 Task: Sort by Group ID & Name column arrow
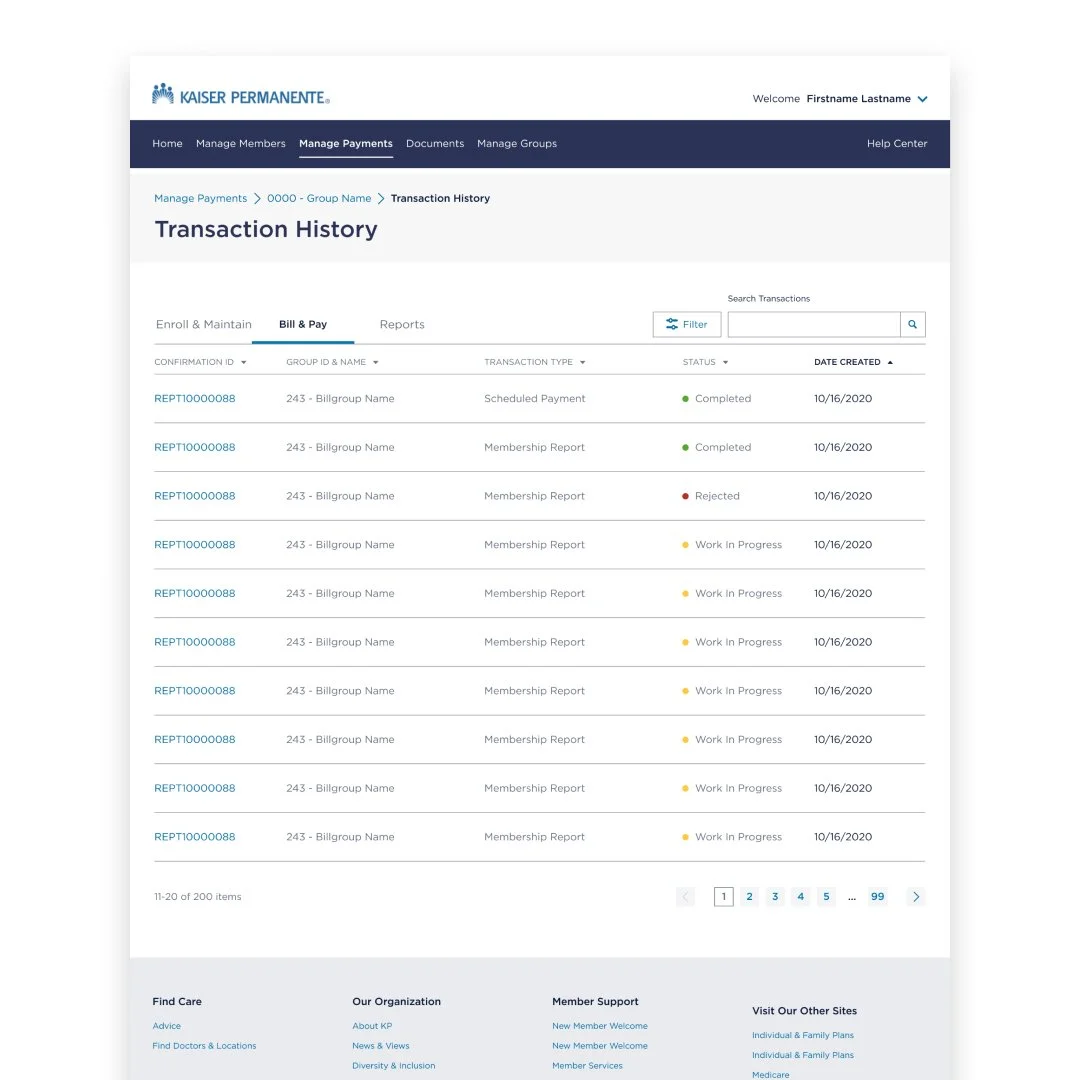click(x=375, y=362)
